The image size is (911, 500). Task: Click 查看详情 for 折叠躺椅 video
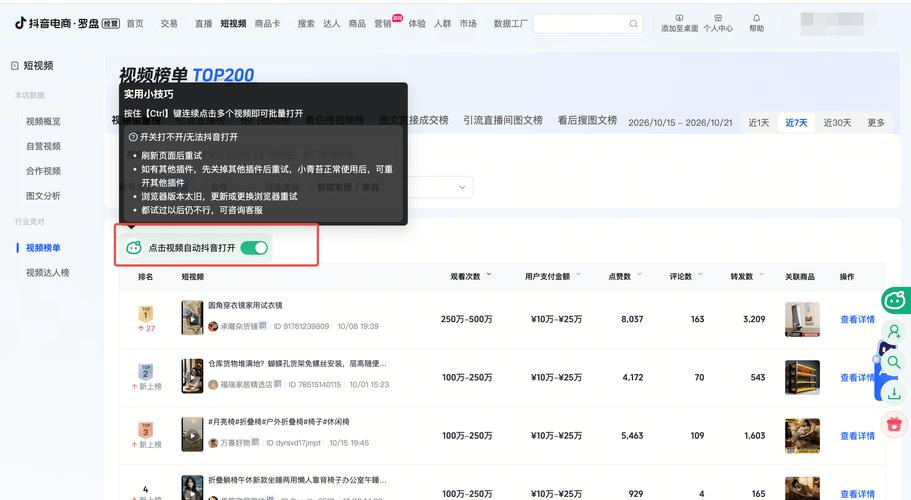858,494
